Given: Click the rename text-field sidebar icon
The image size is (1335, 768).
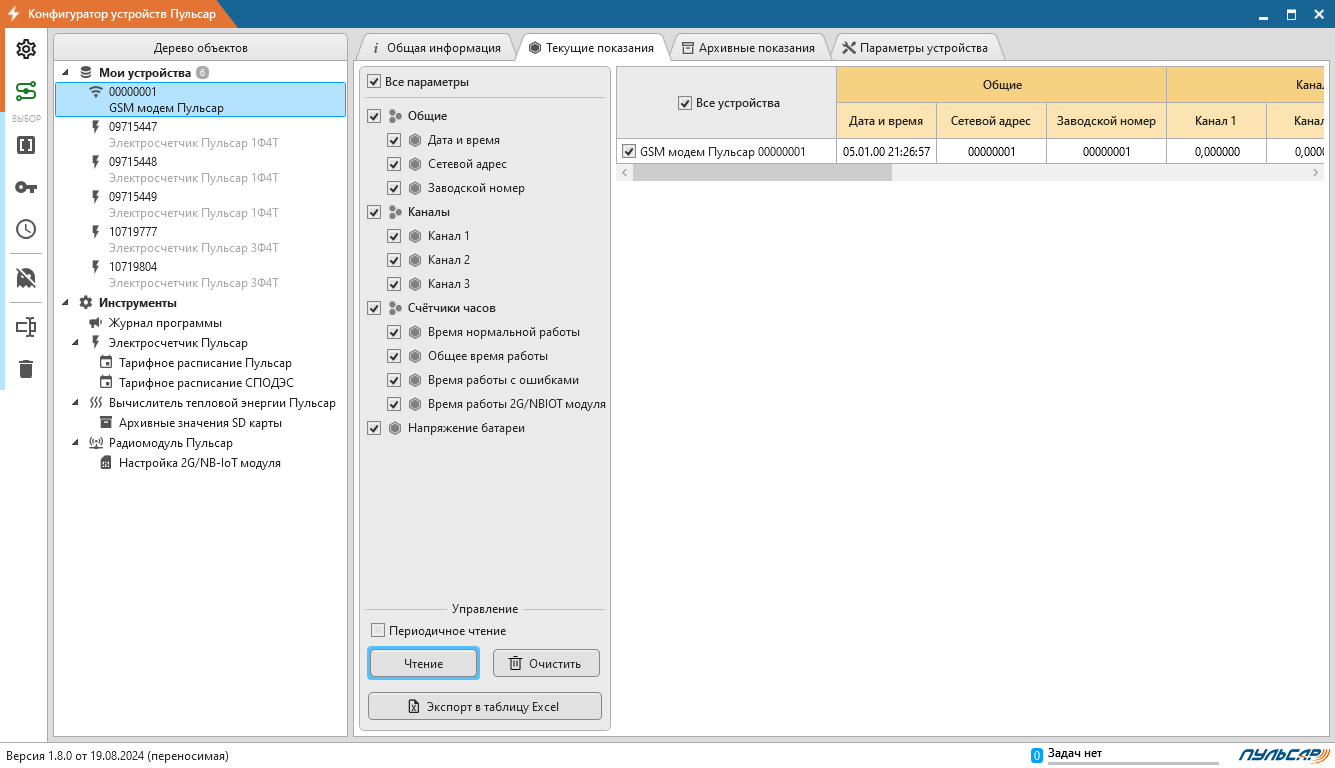Looking at the screenshot, I should tap(26, 327).
